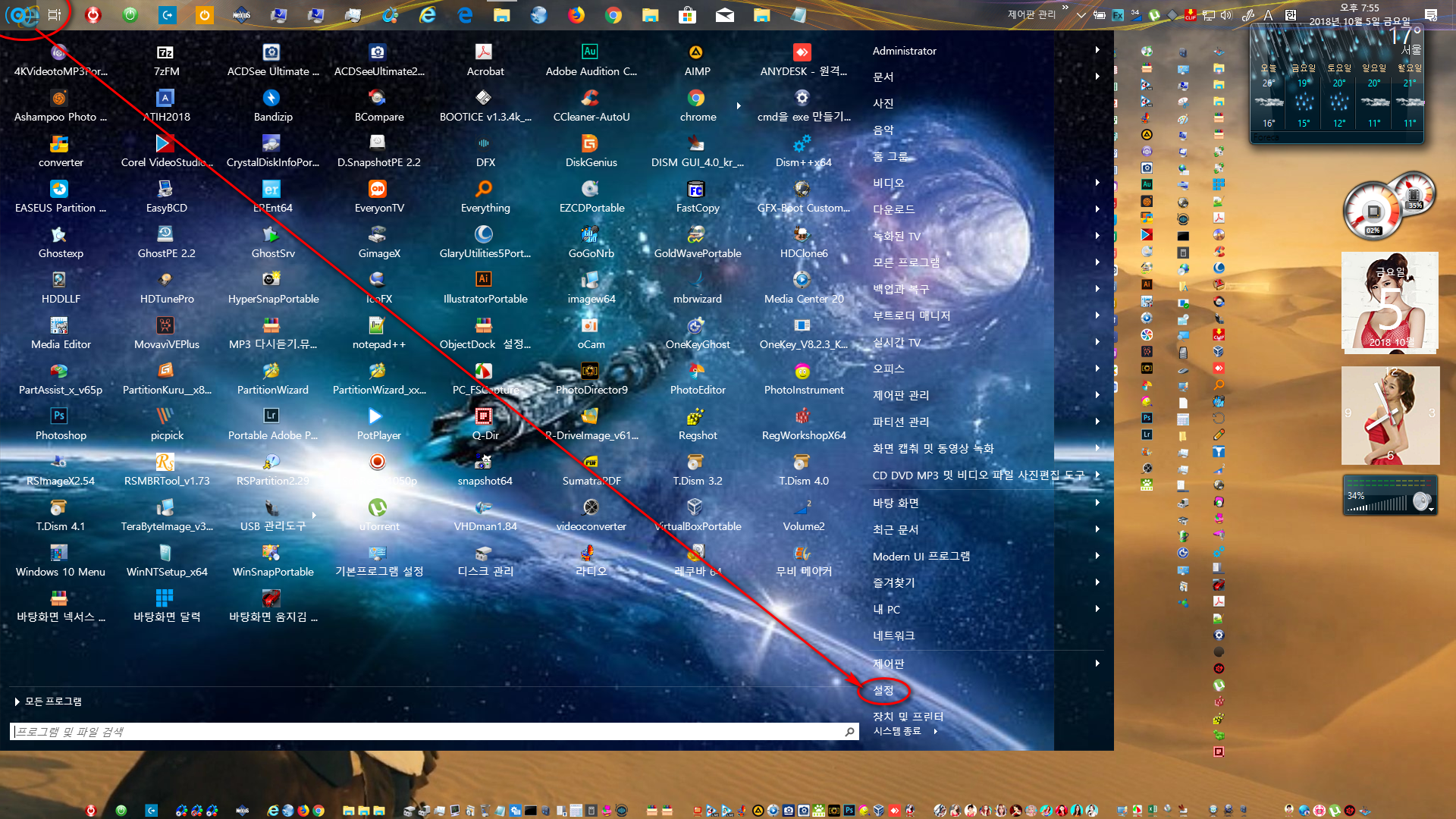1456x819 pixels.
Task: Open Acrobat shortcut
Action: point(485,61)
